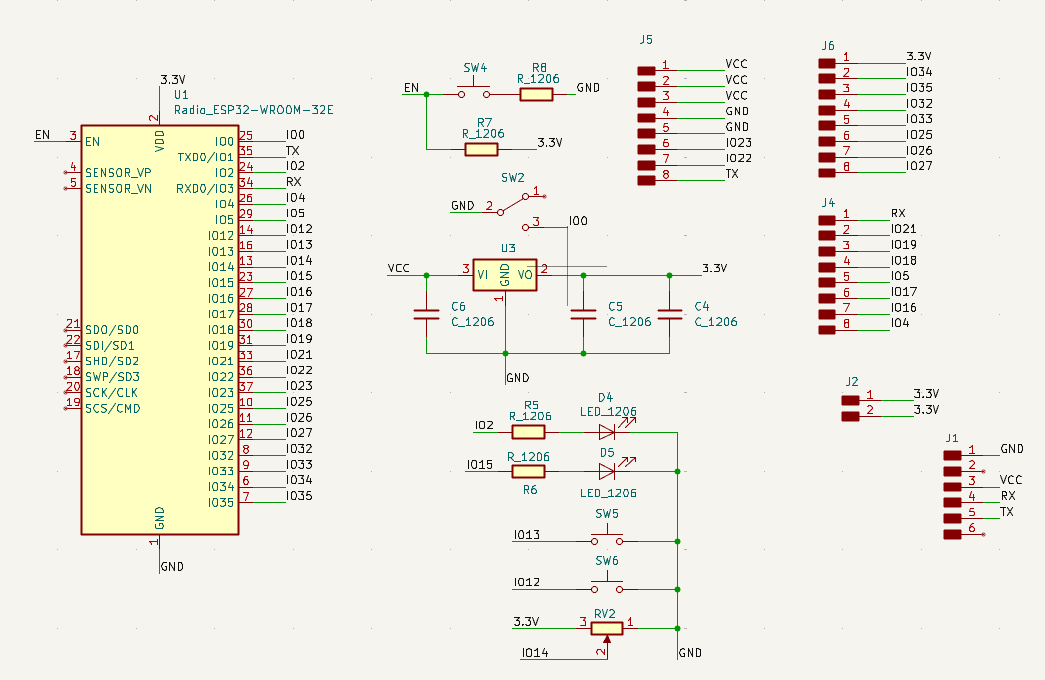Select the ESP32-WROOM-32E module U1 body
This screenshot has height=680, width=1045.
pyautogui.click(x=160, y=330)
